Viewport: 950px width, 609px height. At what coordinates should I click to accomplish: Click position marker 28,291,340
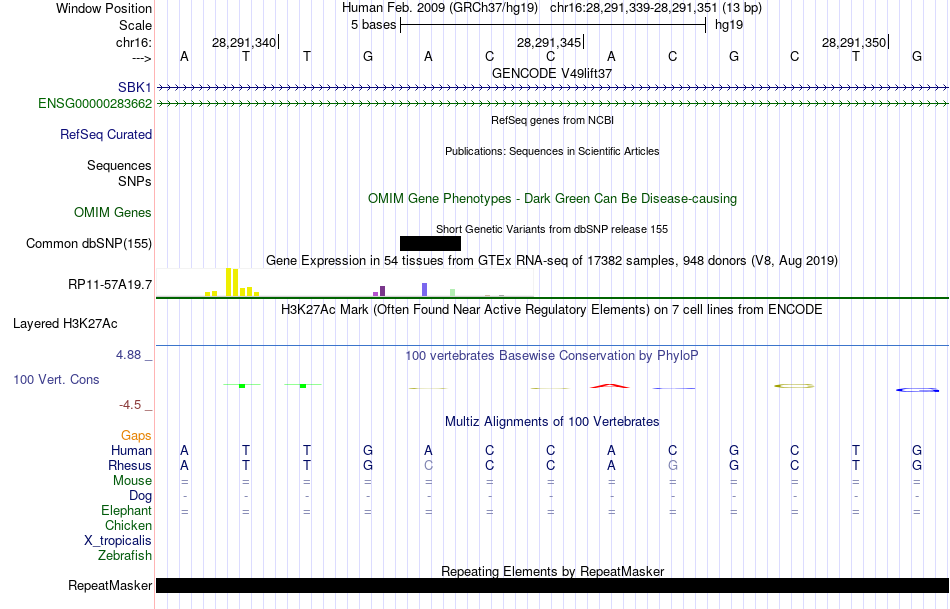tap(244, 42)
